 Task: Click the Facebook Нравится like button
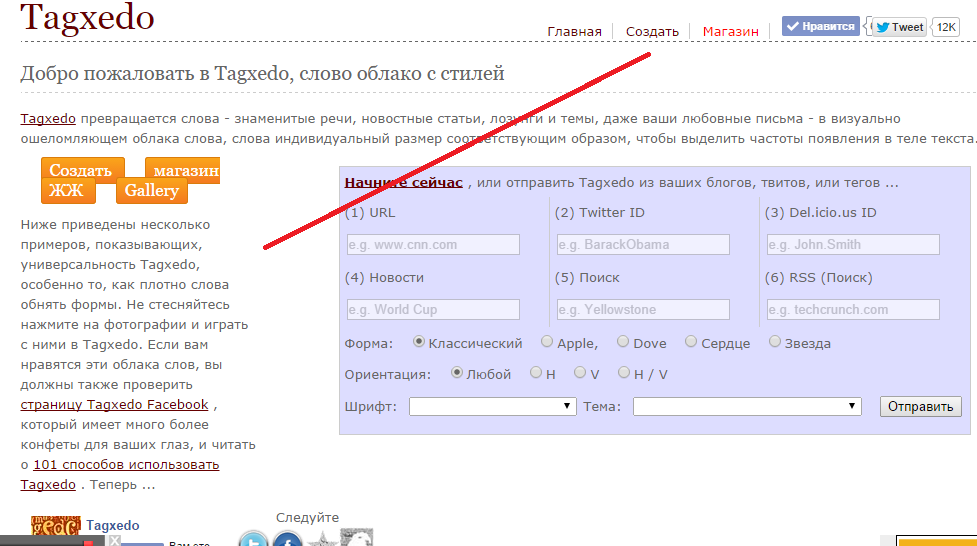tap(821, 26)
